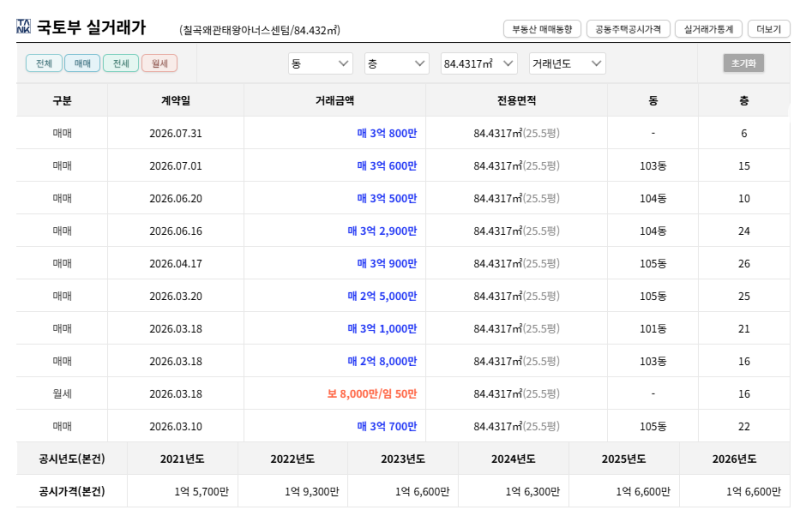Click 계약일 column header
Screen dimensions: 800x516
[176, 101]
